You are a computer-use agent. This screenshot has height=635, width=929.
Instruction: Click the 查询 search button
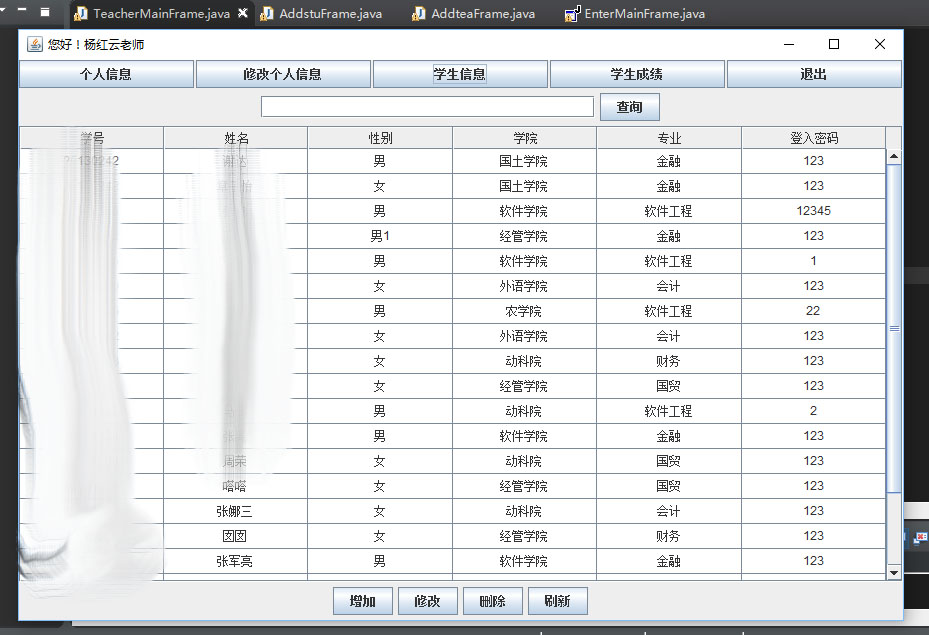point(629,107)
